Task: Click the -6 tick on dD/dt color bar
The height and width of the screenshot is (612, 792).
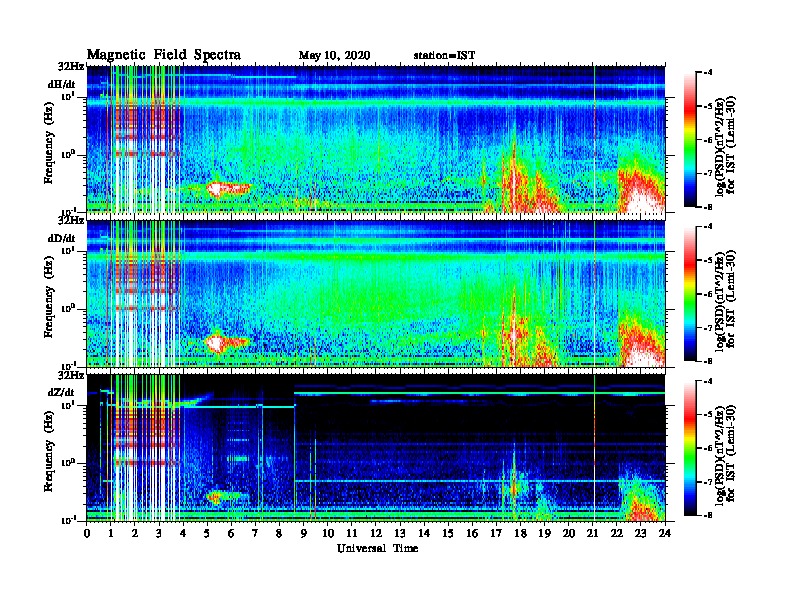Action: pos(708,294)
